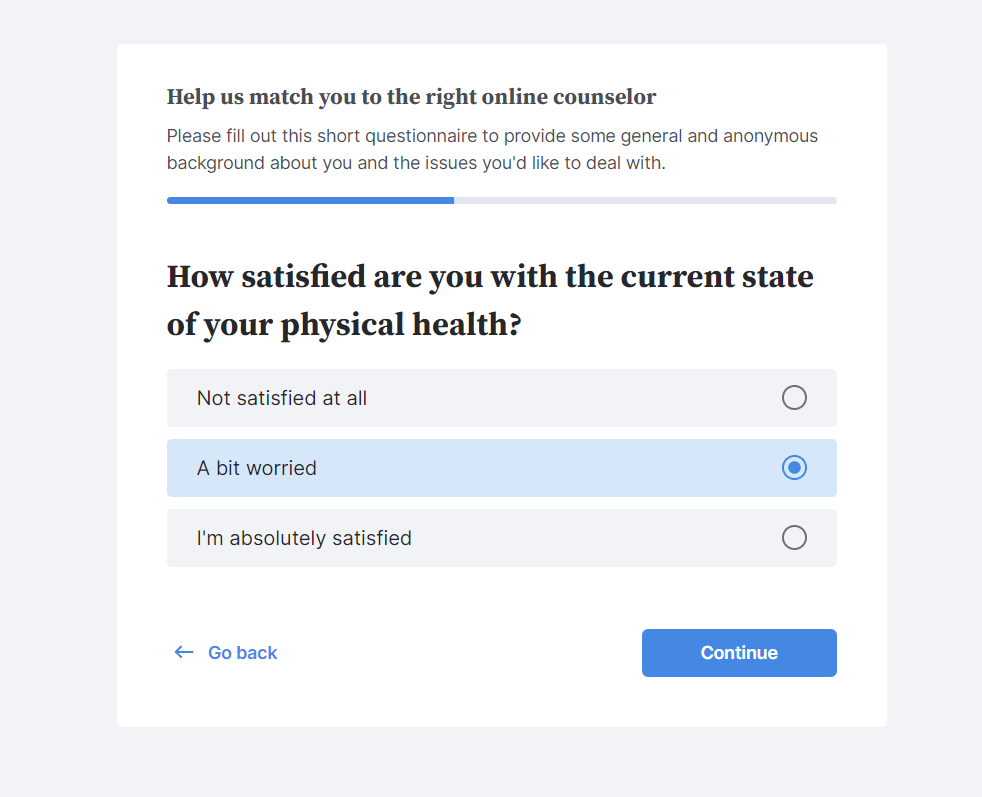Select the 'Not satisfied at all' answer row
The image size is (982, 797).
400,397
